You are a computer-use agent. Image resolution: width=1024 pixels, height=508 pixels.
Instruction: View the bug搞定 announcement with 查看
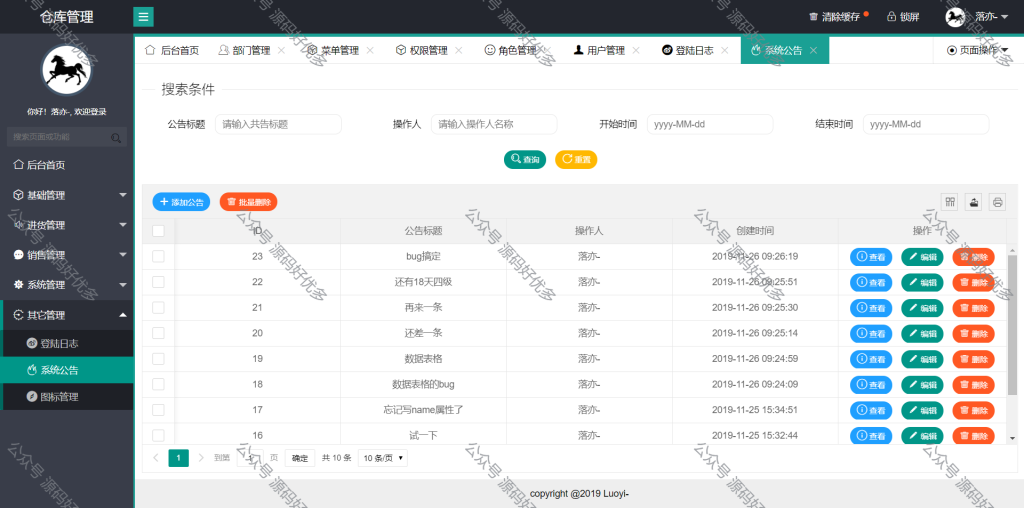coord(871,257)
